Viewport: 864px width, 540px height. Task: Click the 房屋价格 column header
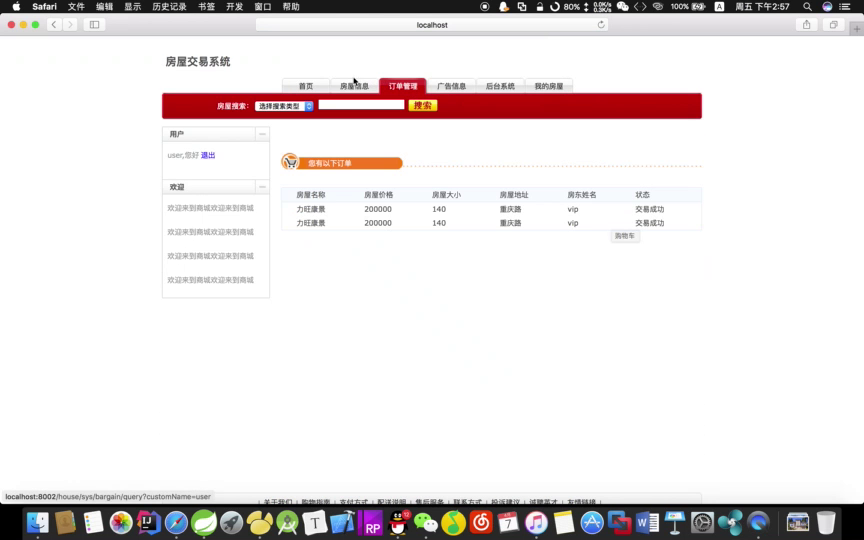(379, 195)
